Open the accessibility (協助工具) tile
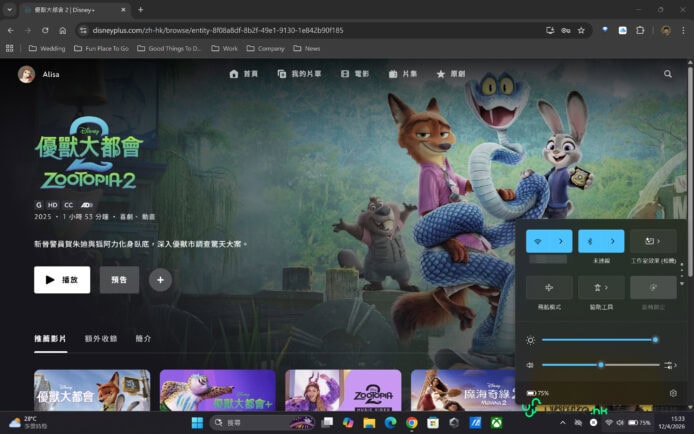The height and width of the screenshot is (434, 694). coord(601,288)
